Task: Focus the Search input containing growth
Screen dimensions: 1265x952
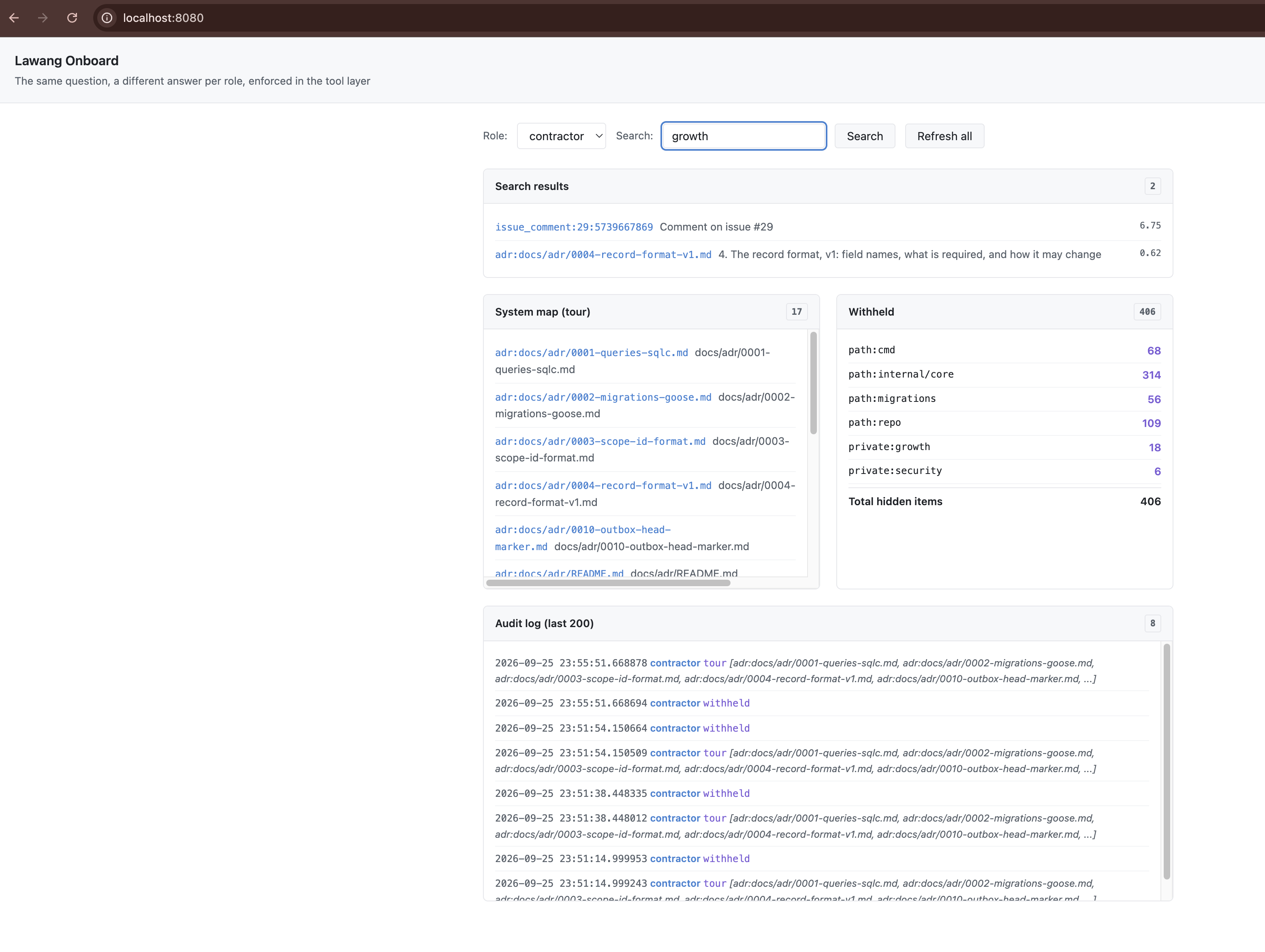Action: pyautogui.click(x=744, y=136)
